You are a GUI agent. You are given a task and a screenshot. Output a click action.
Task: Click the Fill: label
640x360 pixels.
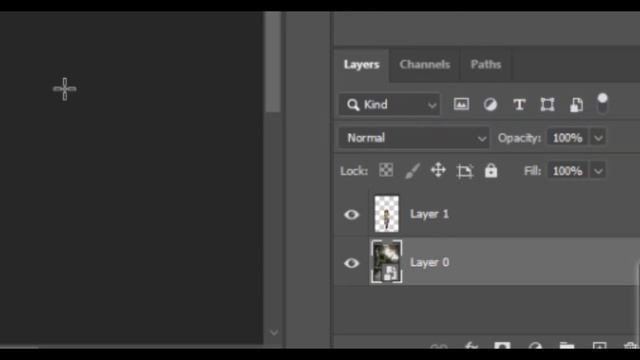pos(532,171)
